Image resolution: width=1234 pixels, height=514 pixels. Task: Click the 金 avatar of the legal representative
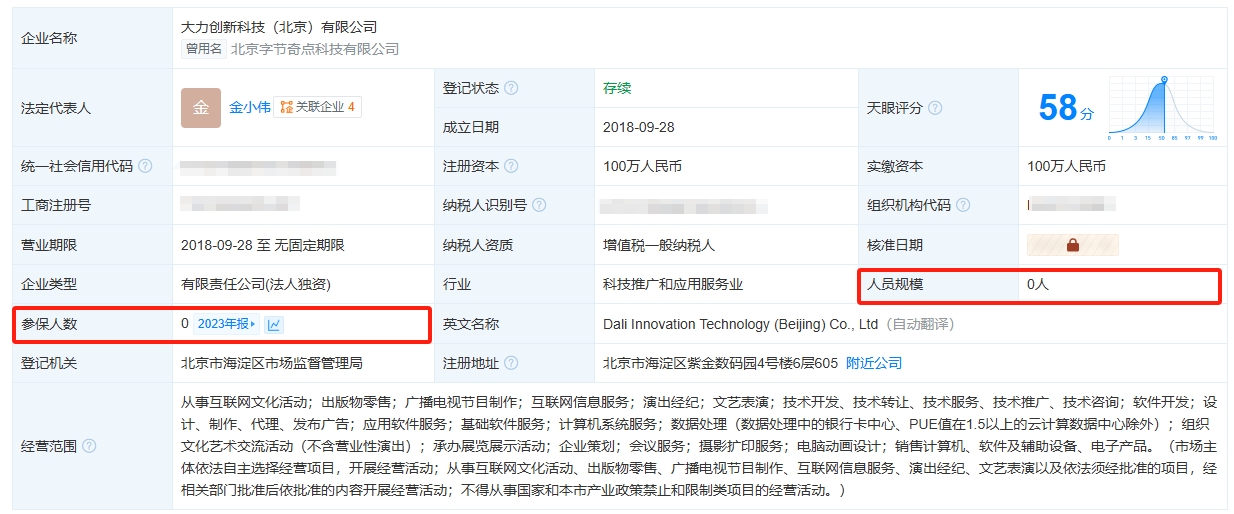pyautogui.click(x=201, y=108)
